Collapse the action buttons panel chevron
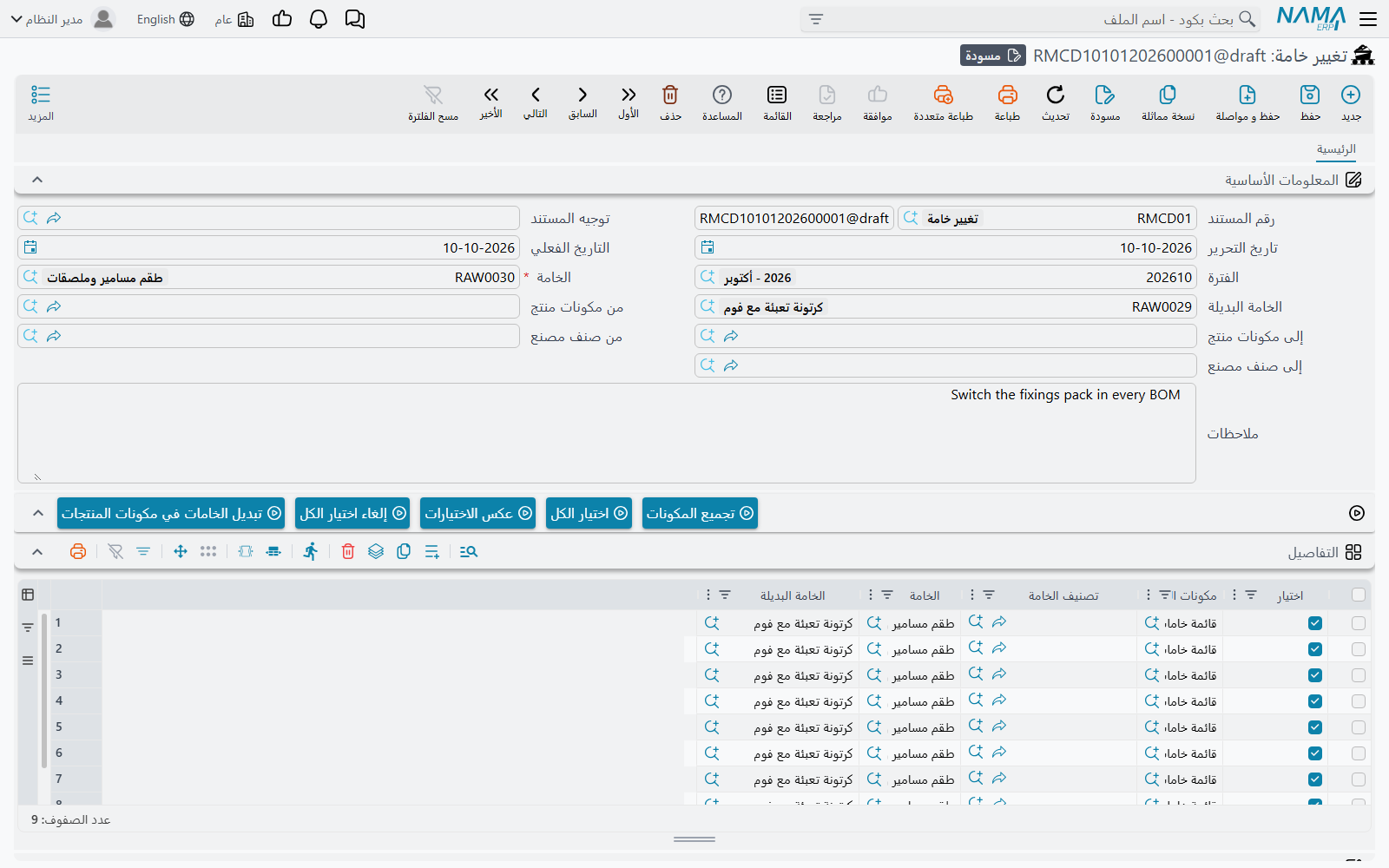 tap(38, 513)
